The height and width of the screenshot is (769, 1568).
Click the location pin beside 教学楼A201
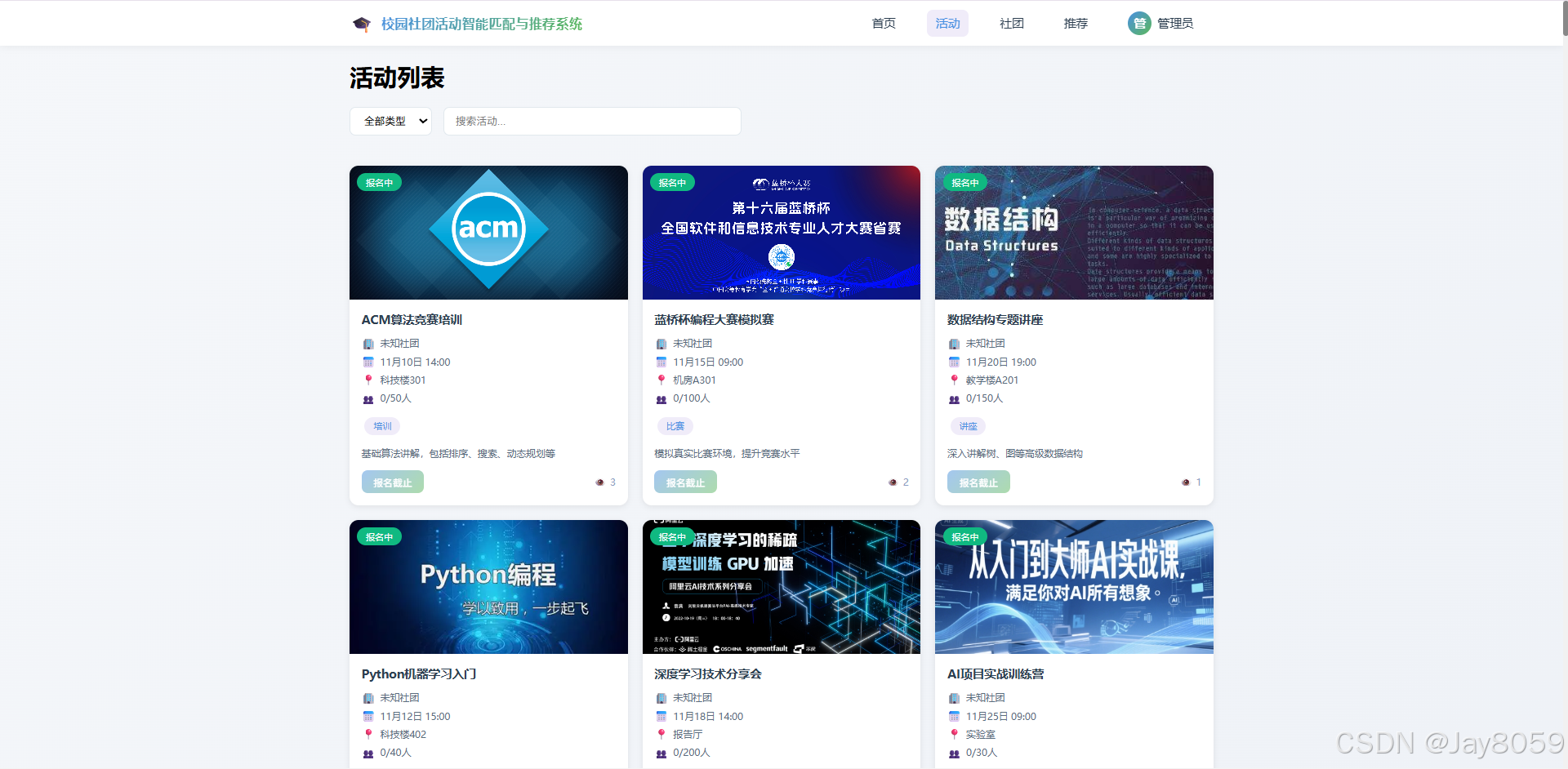[954, 380]
